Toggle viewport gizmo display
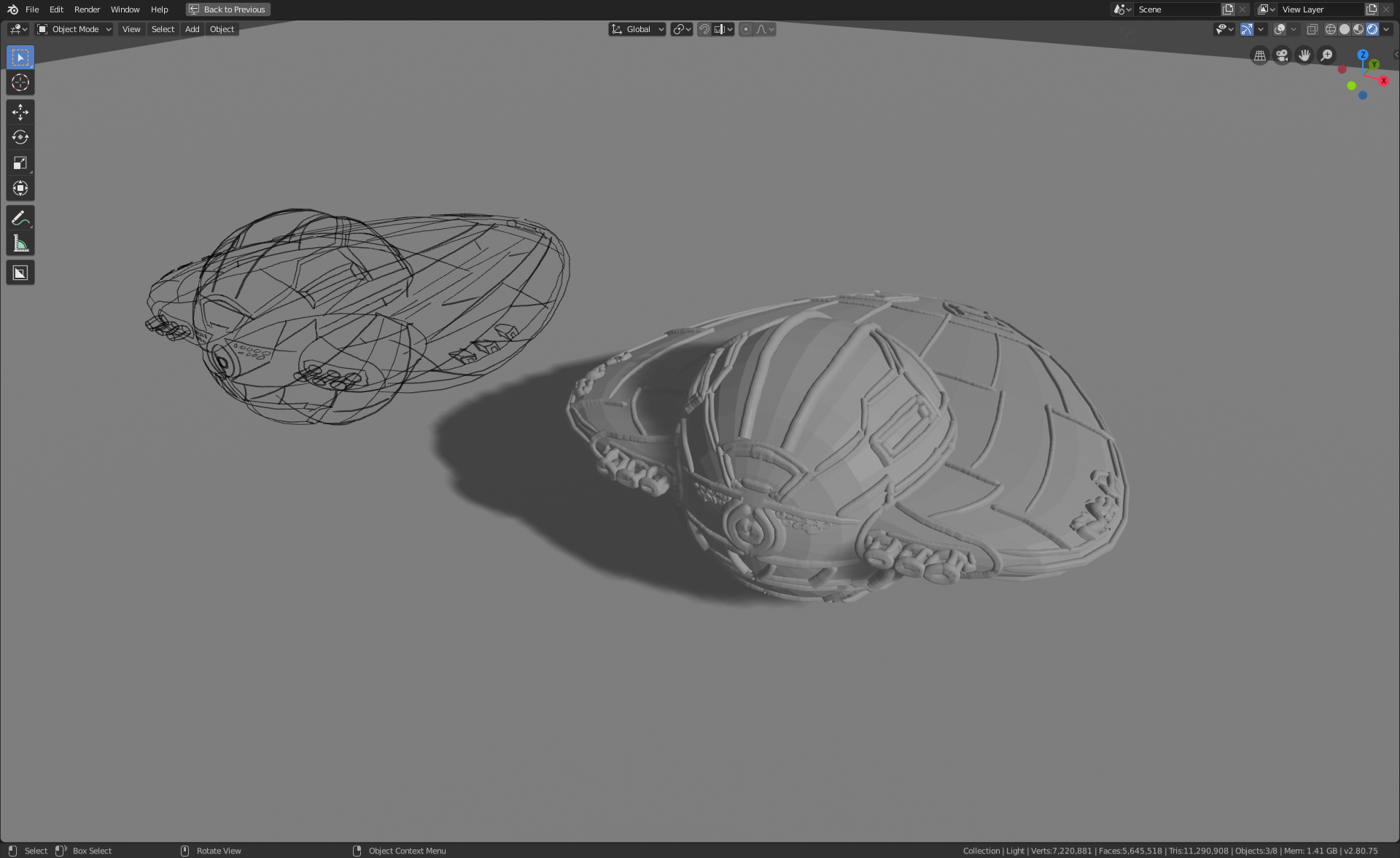 (x=1247, y=29)
